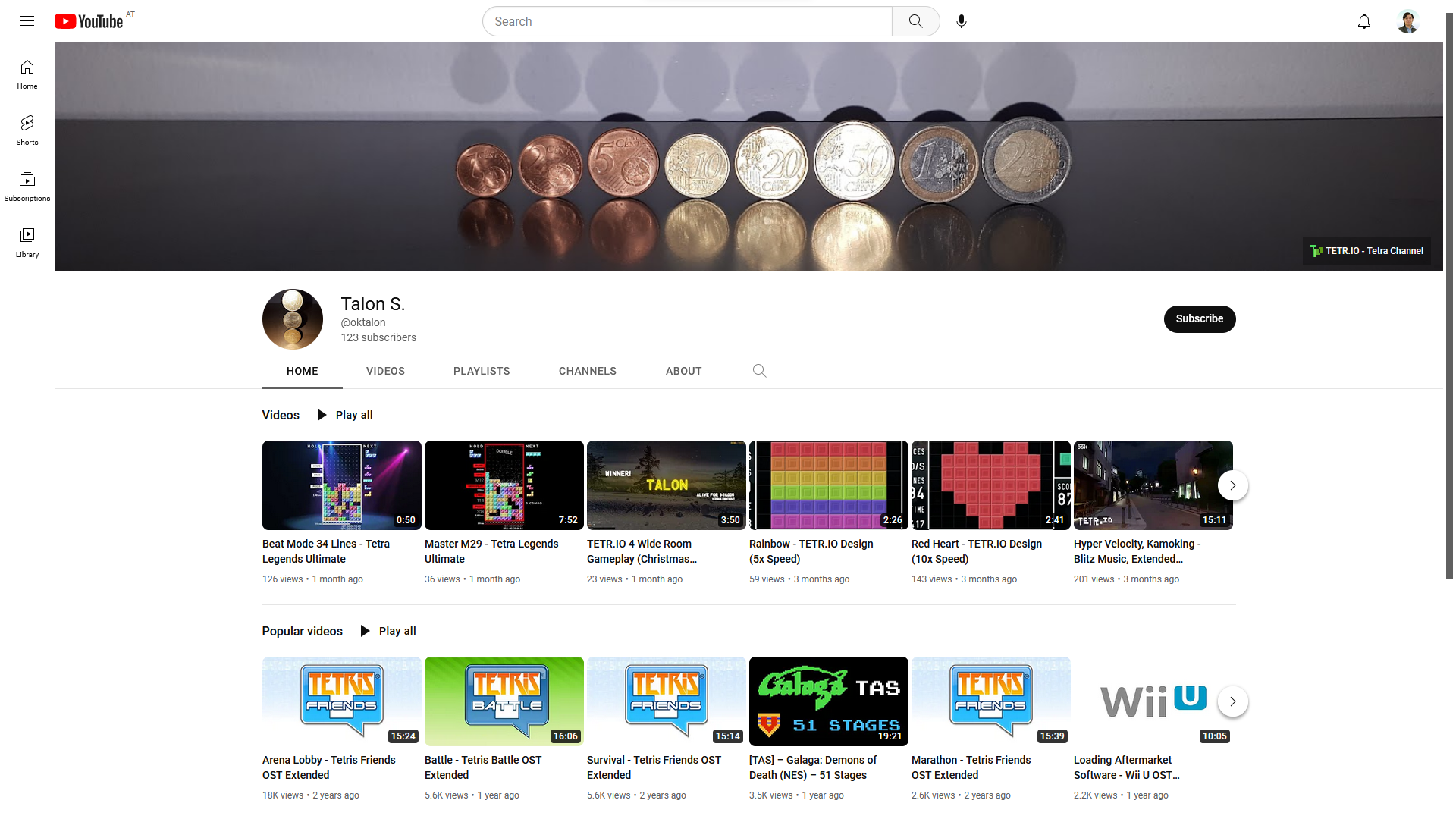Subscribe to Talon S. channel
Viewport: 1456px width, 819px height.
pyautogui.click(x=1200, y=318)
